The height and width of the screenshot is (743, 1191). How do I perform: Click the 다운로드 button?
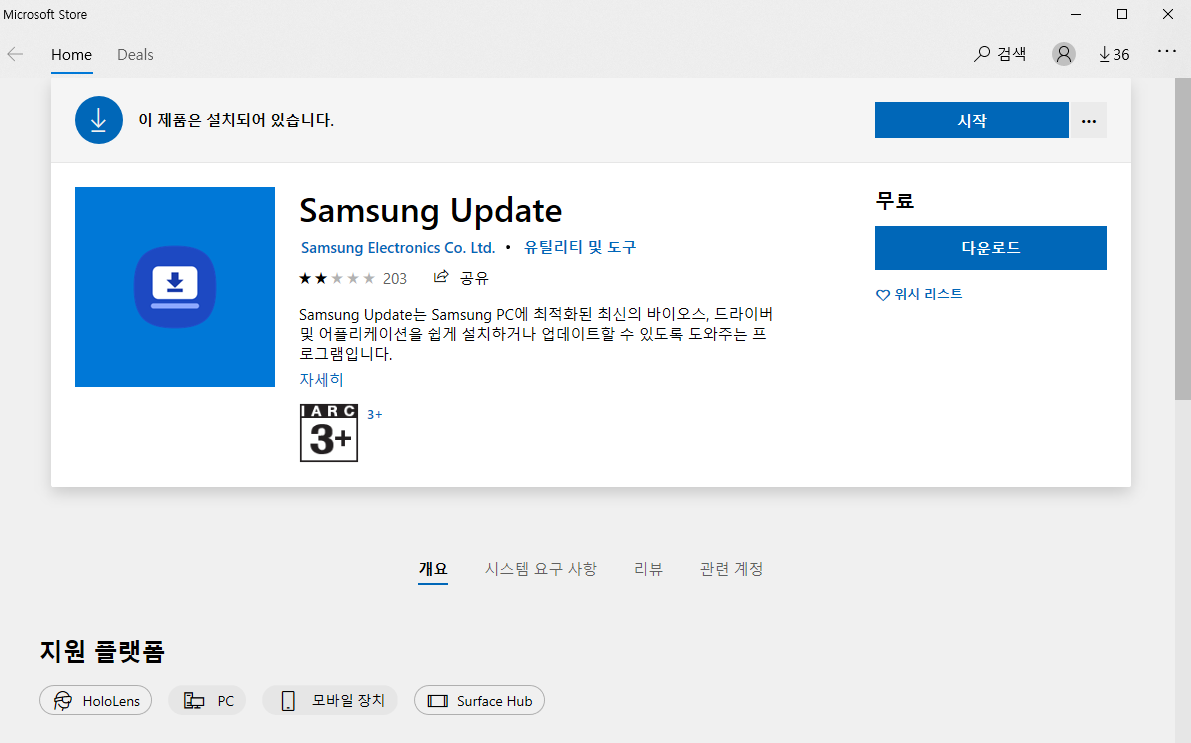(x=990, y=247)
